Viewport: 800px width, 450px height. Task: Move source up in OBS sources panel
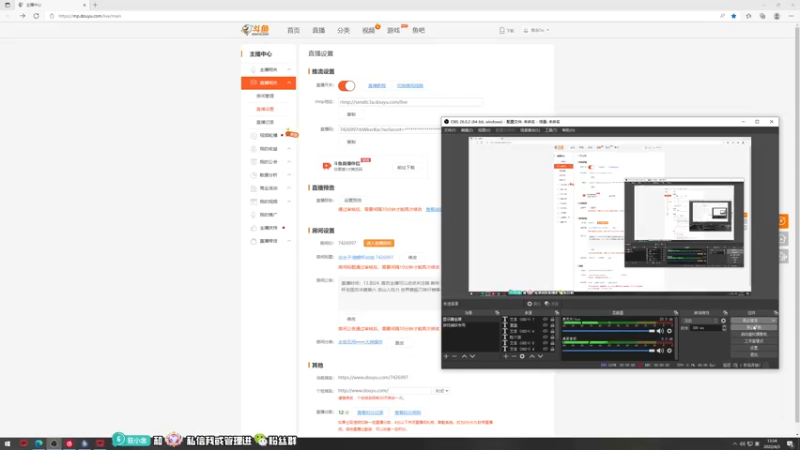532,356
